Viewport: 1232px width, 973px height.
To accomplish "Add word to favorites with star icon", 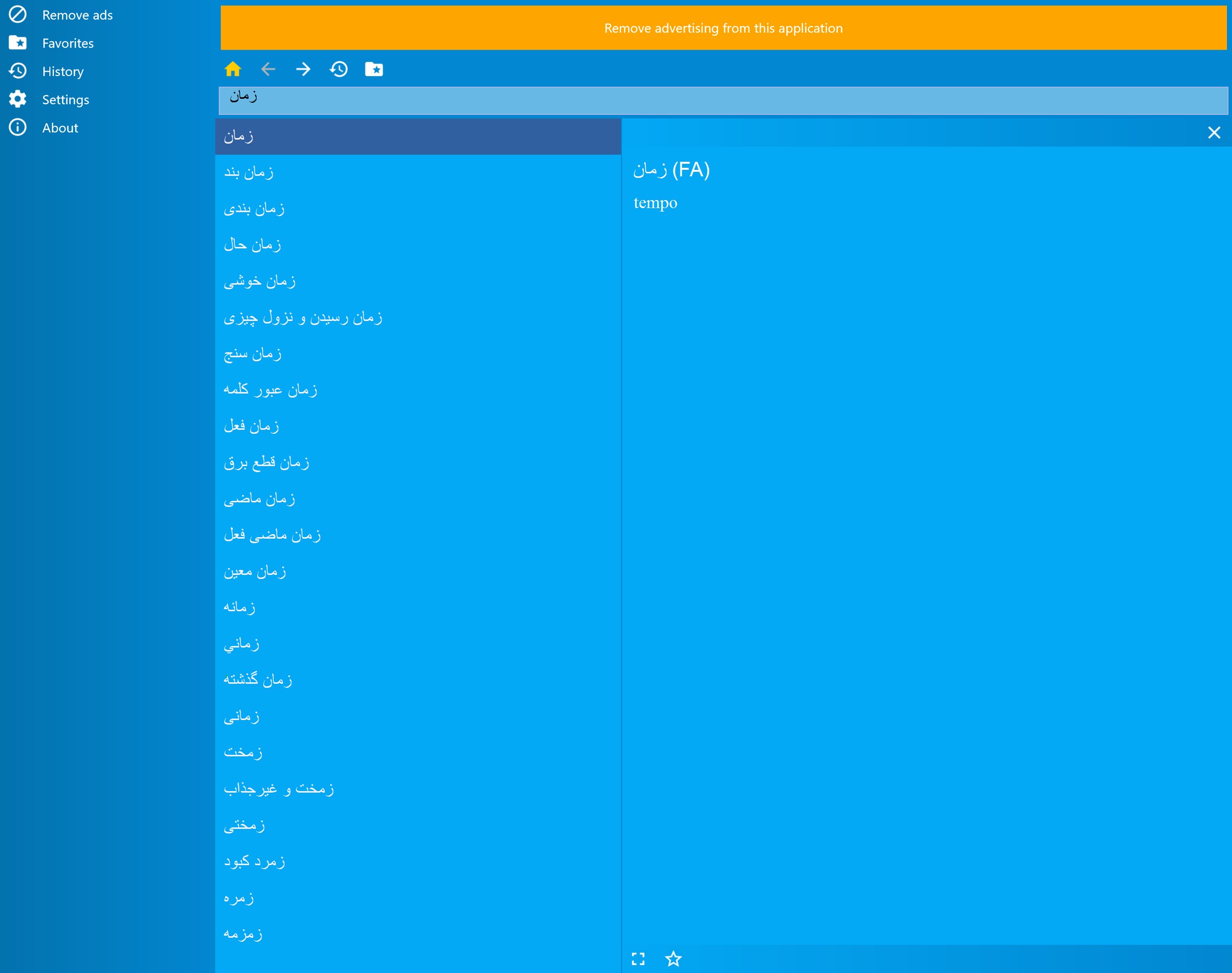I will [673, 959].
